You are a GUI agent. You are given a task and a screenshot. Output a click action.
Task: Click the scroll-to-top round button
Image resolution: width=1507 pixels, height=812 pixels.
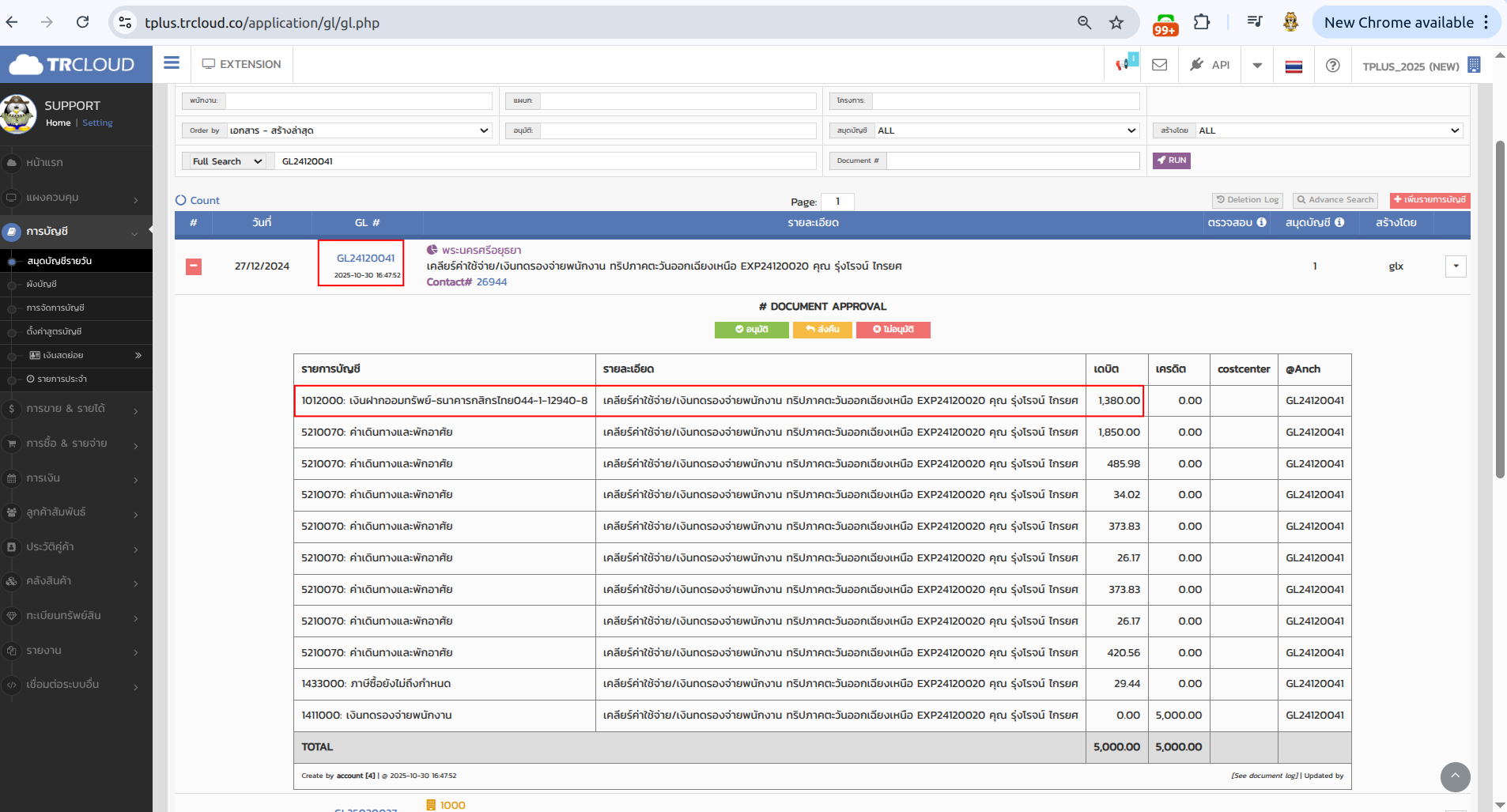(1455, 777)
